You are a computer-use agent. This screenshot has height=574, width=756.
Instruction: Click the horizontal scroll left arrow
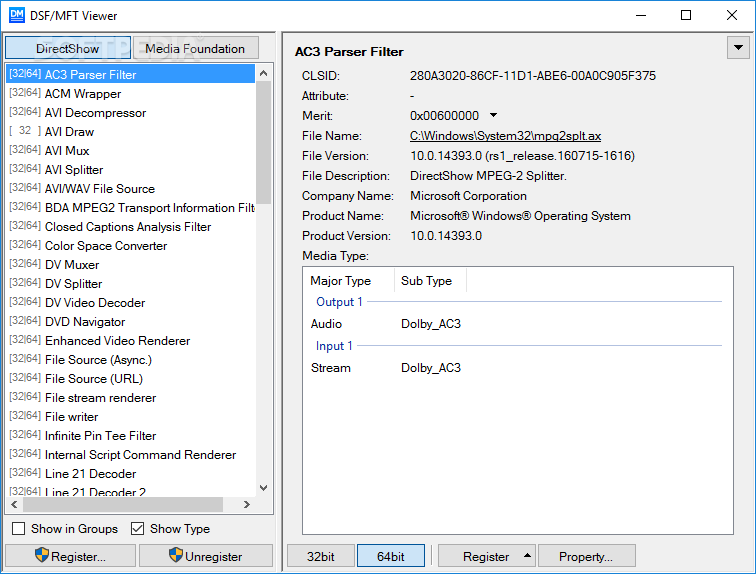pos(14,505)
